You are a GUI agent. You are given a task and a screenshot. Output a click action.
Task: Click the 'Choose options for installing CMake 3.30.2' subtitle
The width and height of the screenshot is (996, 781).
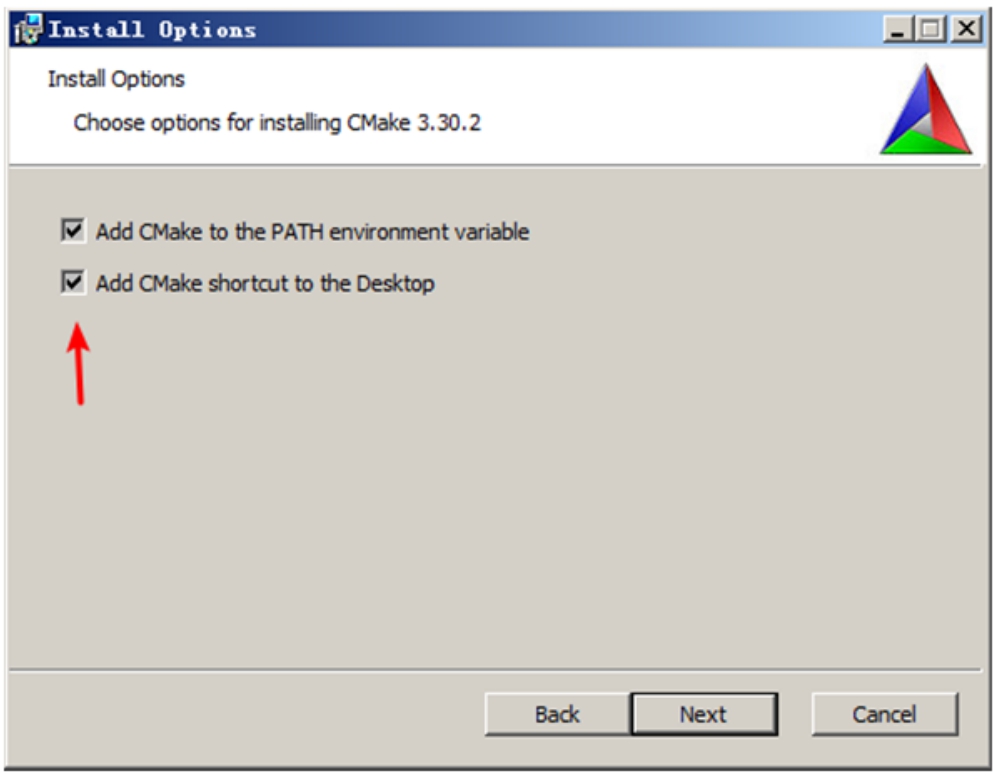(277, 122)
